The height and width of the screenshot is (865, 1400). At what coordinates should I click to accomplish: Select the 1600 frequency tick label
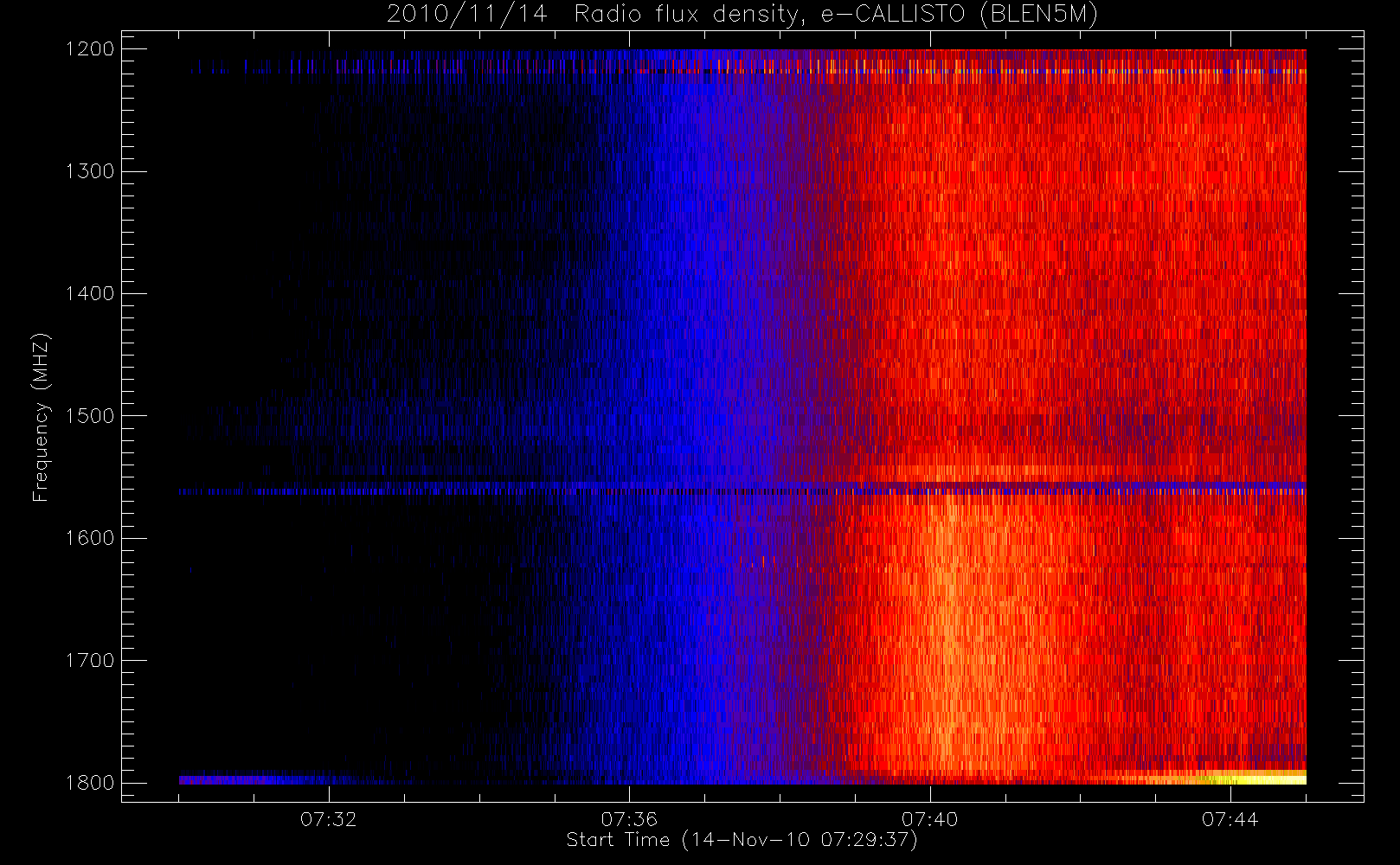click(91, 538)
